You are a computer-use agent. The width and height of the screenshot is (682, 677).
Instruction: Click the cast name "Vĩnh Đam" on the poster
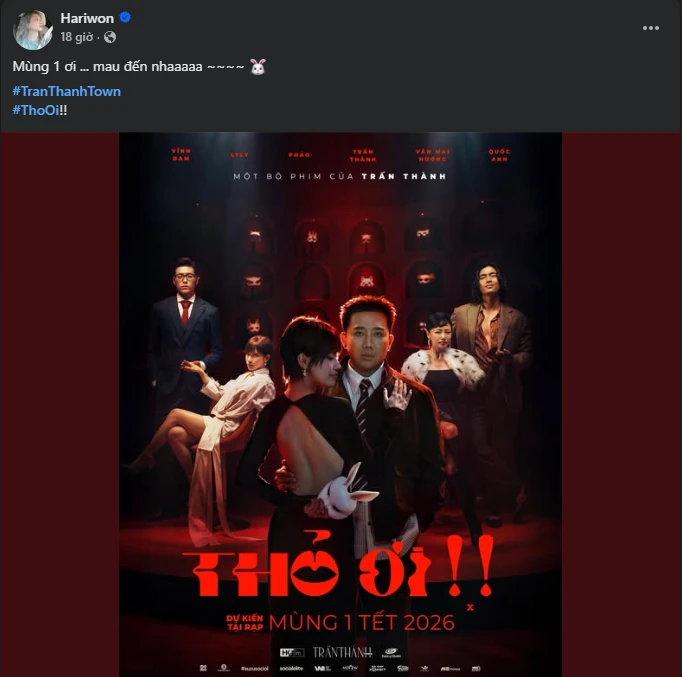(181, 153)
